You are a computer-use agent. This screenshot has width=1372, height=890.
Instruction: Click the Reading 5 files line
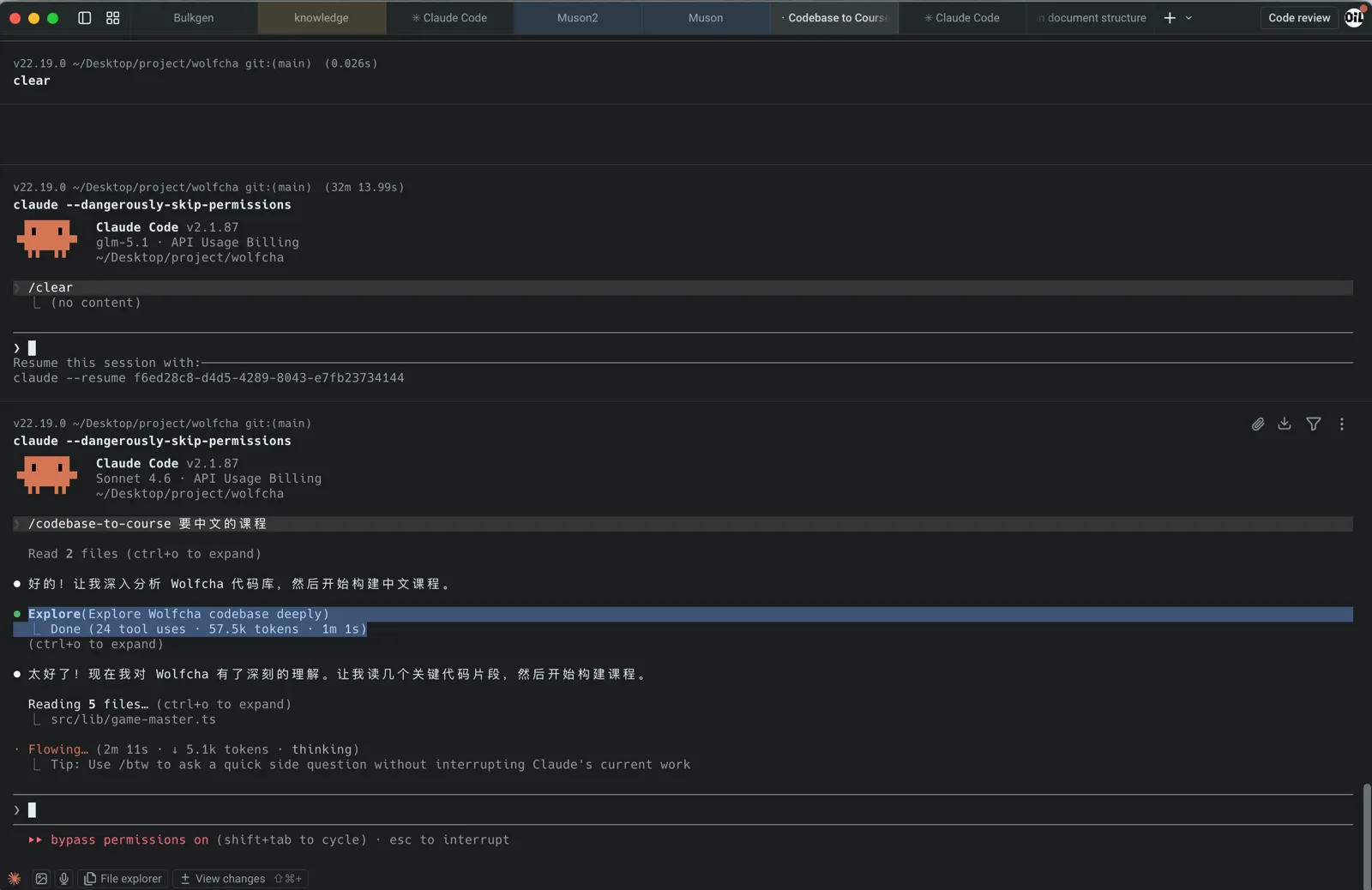(159, 704)
